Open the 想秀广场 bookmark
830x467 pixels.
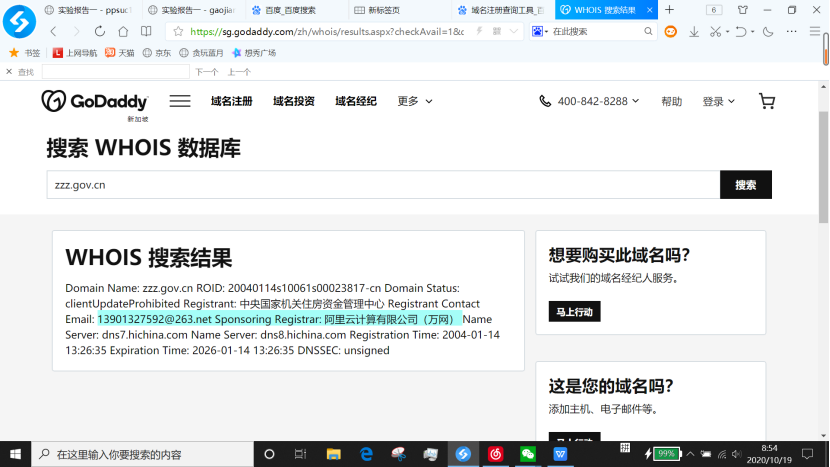[x=254, y=53]
